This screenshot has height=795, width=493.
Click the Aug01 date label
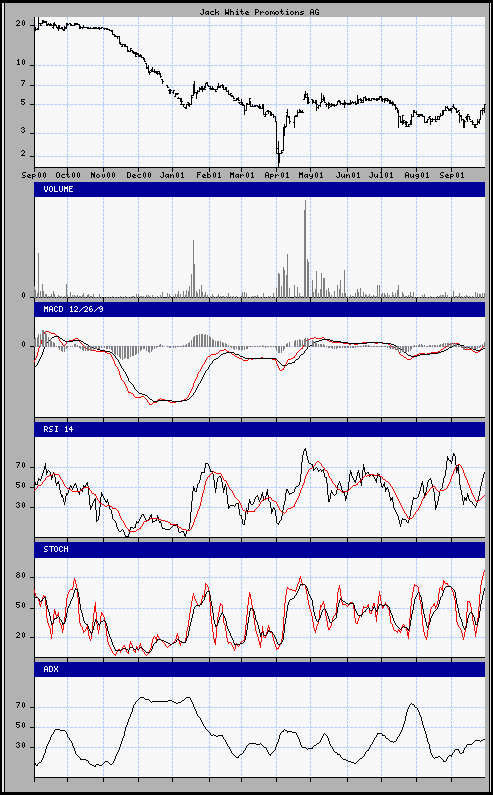(x=416, y=175)
